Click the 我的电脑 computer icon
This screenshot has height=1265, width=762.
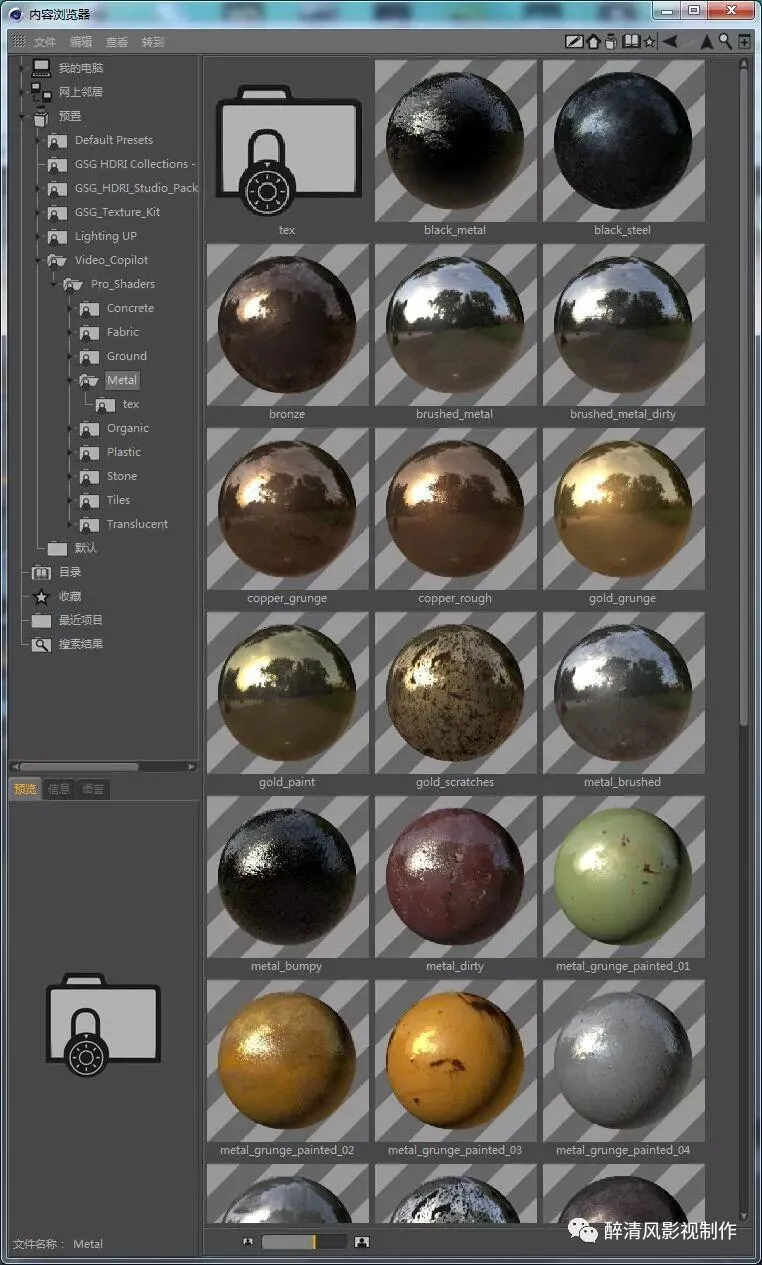(x=41, y=68)
